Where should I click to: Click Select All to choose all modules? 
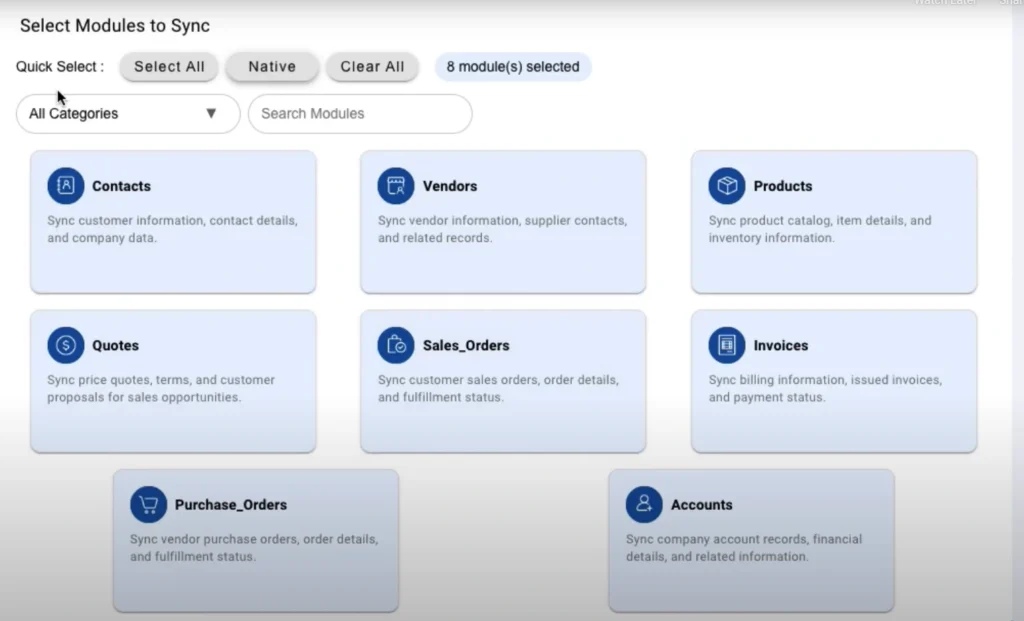168,67
